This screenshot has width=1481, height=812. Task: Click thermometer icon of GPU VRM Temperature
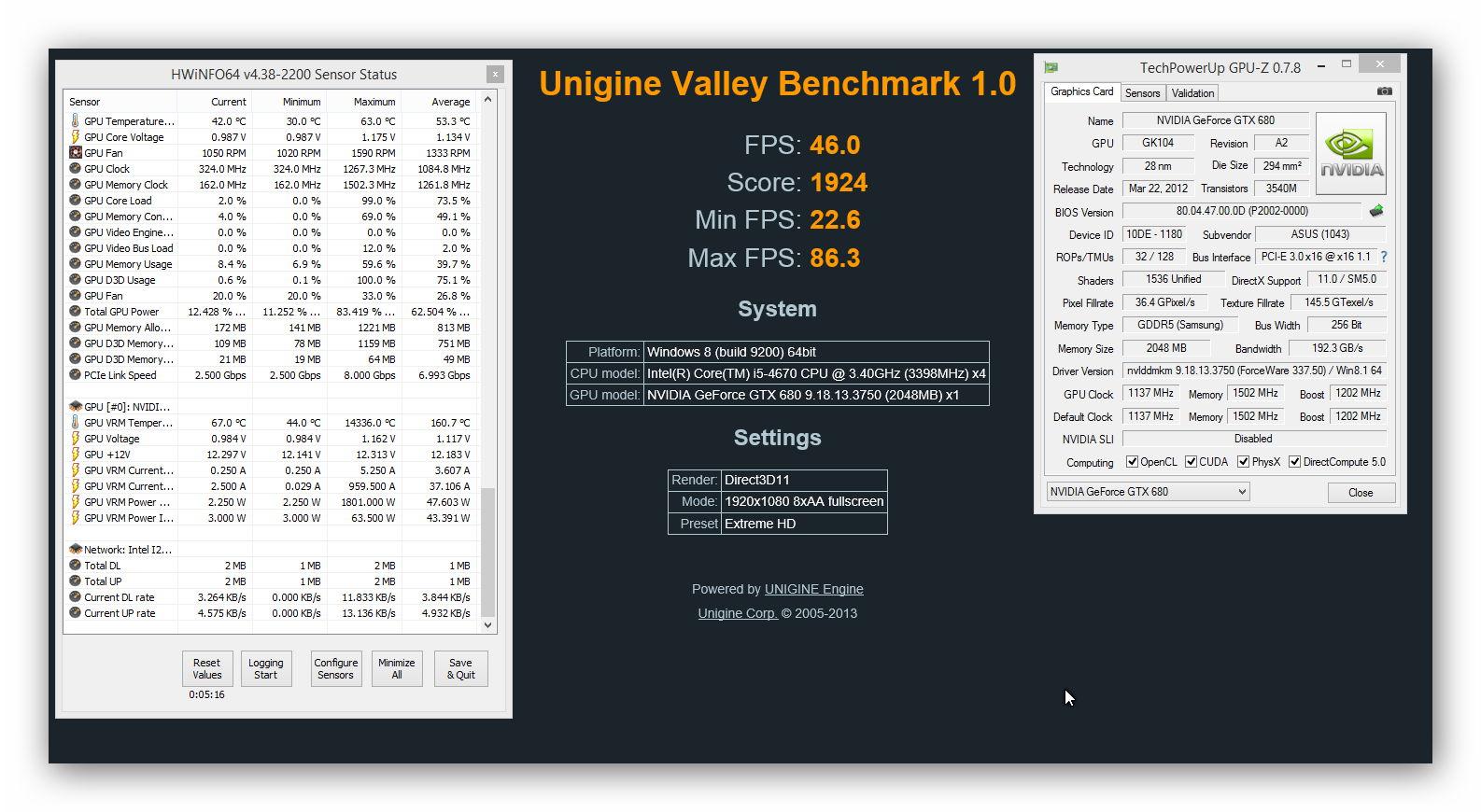[75, 423]
